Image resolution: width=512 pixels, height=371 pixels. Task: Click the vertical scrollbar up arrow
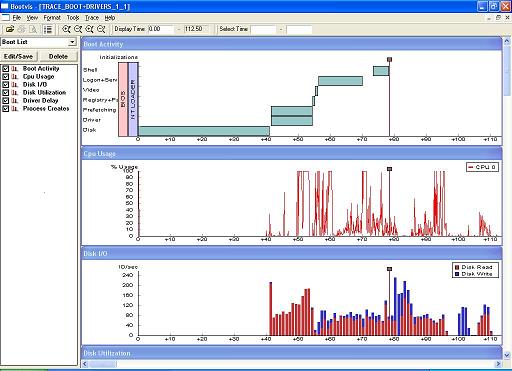point(507,41)
